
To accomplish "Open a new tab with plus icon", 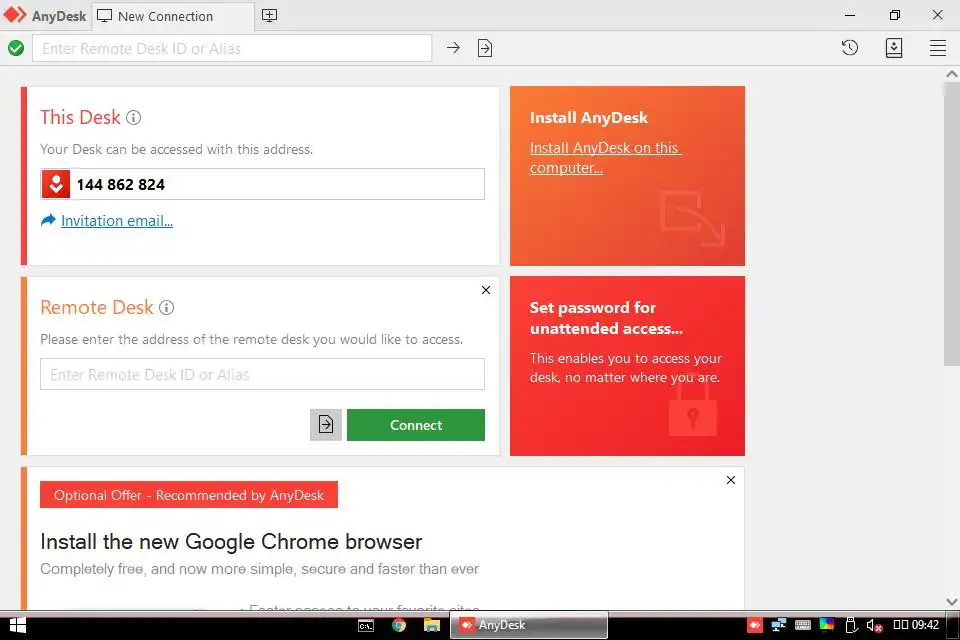I will coord(269,16).
